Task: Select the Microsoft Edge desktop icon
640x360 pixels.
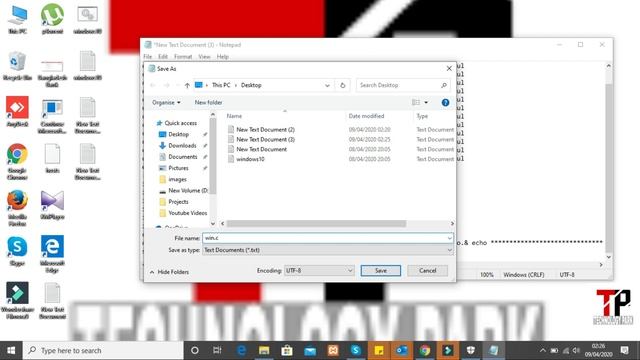Action: 52,254
